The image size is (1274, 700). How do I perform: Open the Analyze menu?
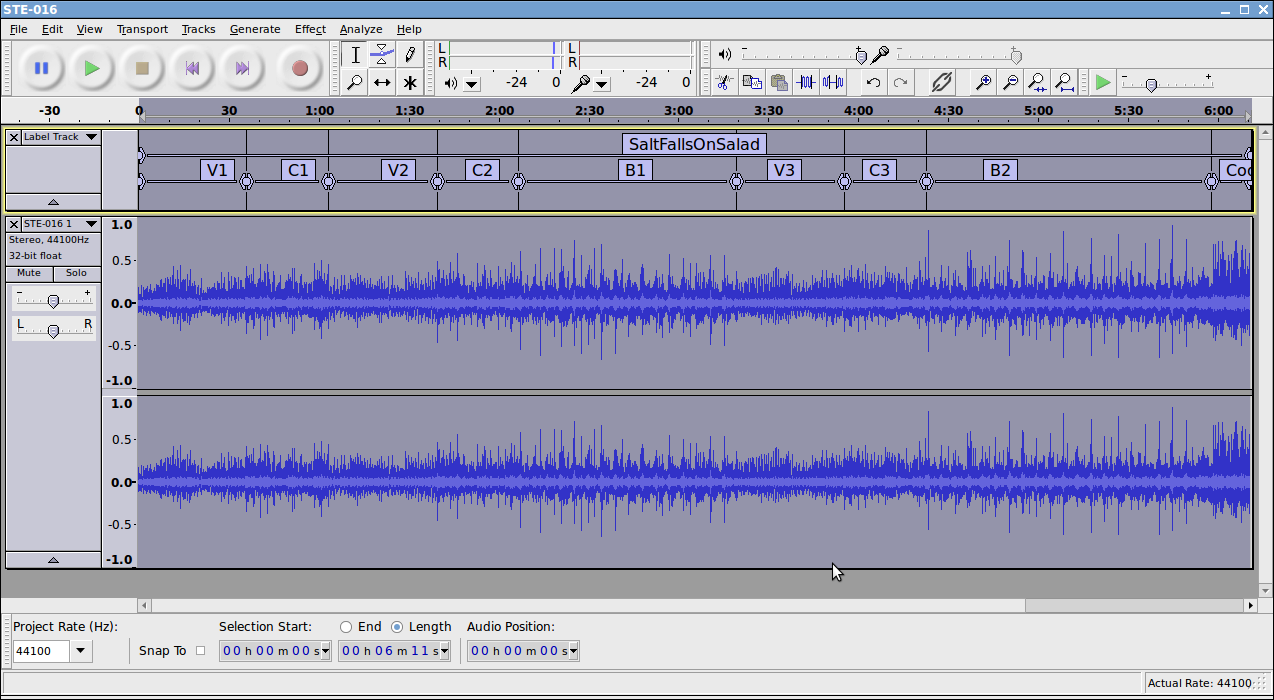[x=360, y=29]
